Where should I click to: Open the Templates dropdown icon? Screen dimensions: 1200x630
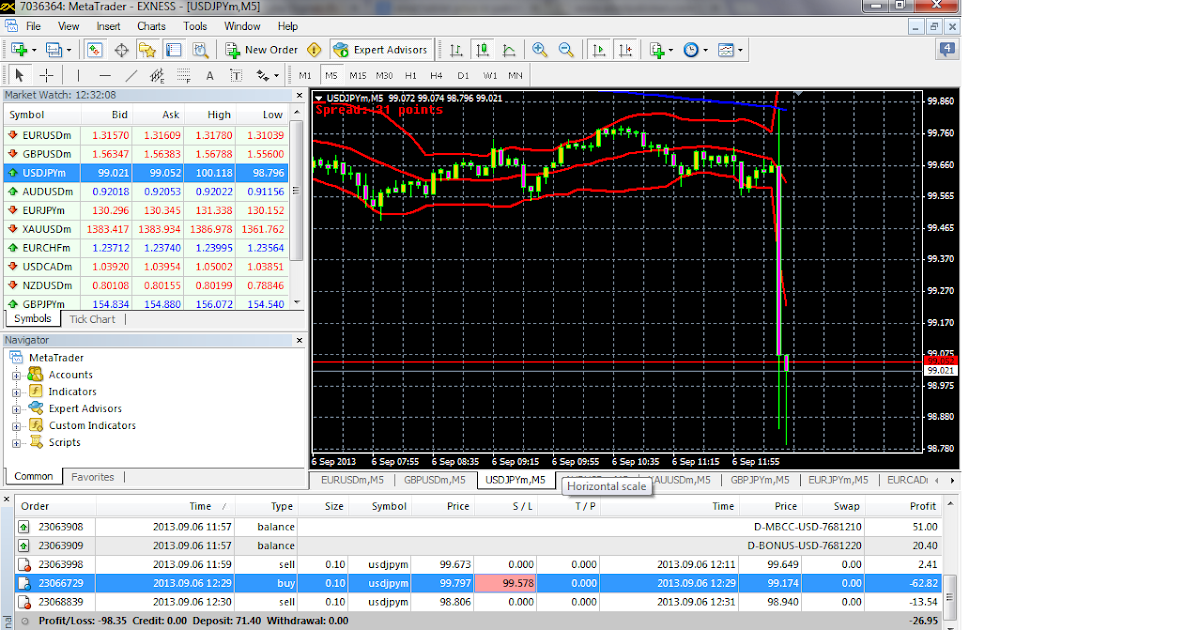click(729, 49)
